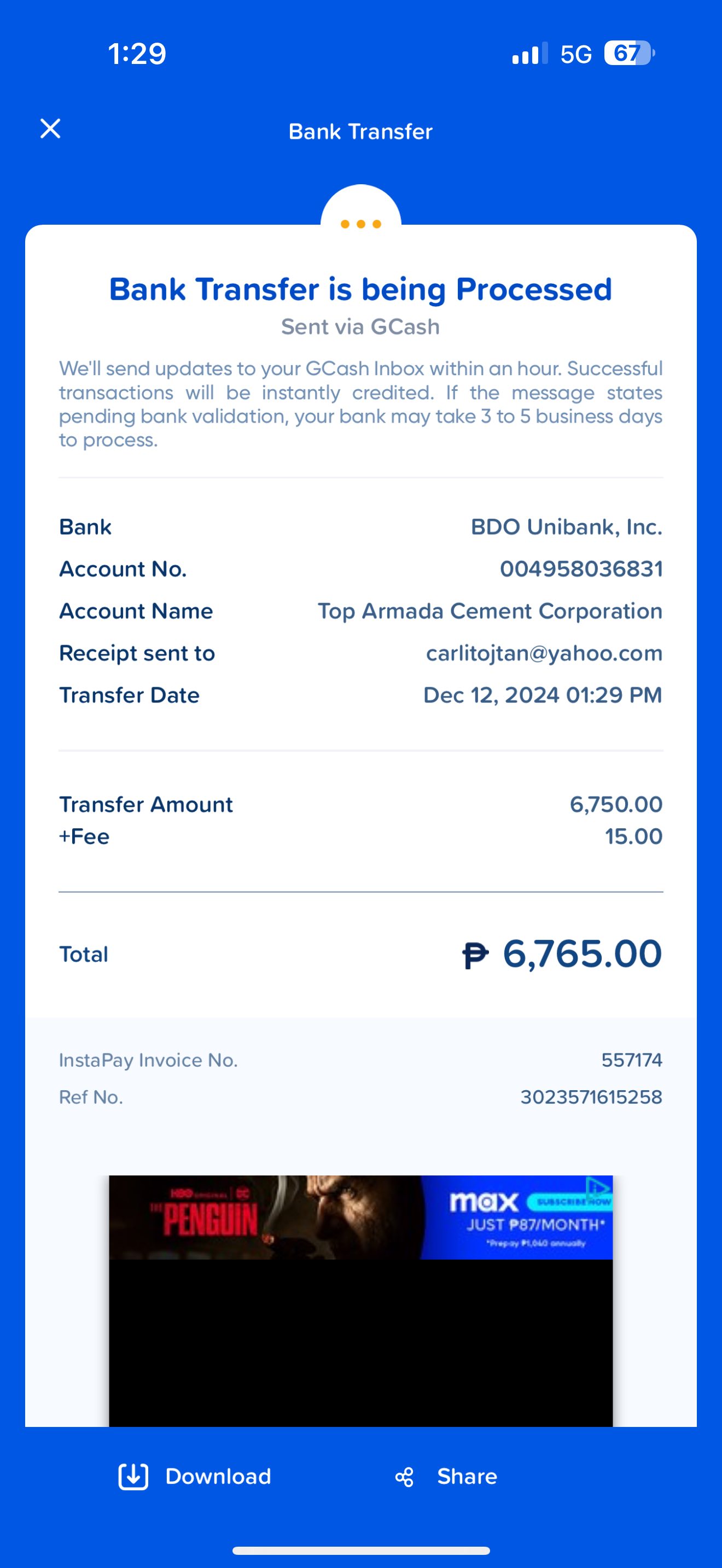The image size is (722, 1568).
Task: Tap the Bank Transfer header title
Action: point(360,131)
